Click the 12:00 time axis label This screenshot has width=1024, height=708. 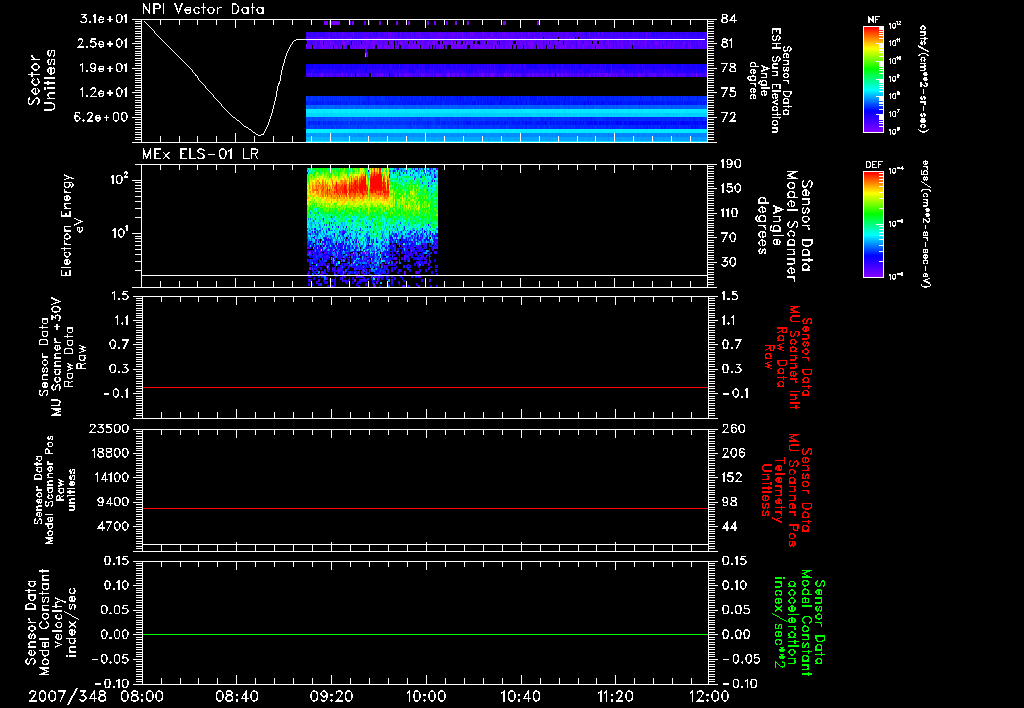(709, 696)
